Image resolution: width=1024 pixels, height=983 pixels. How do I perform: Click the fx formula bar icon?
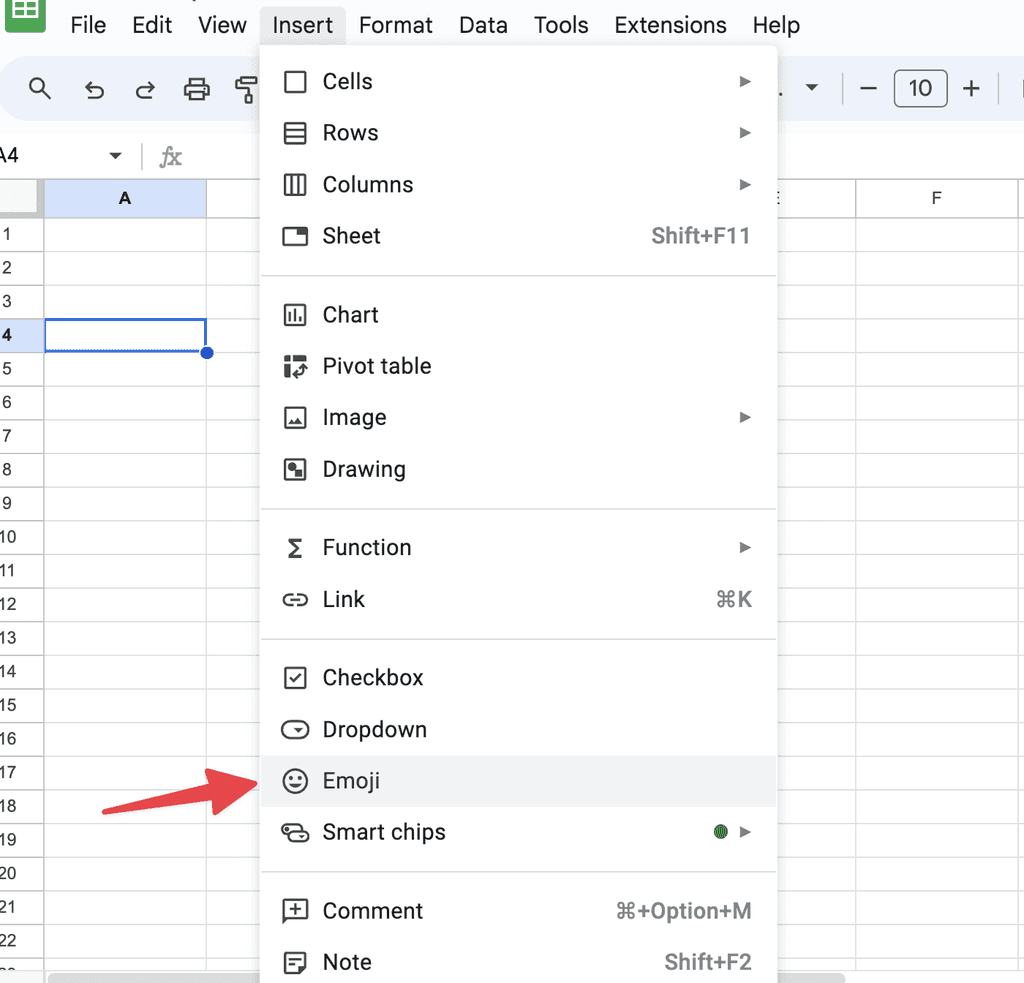point(170,157)
